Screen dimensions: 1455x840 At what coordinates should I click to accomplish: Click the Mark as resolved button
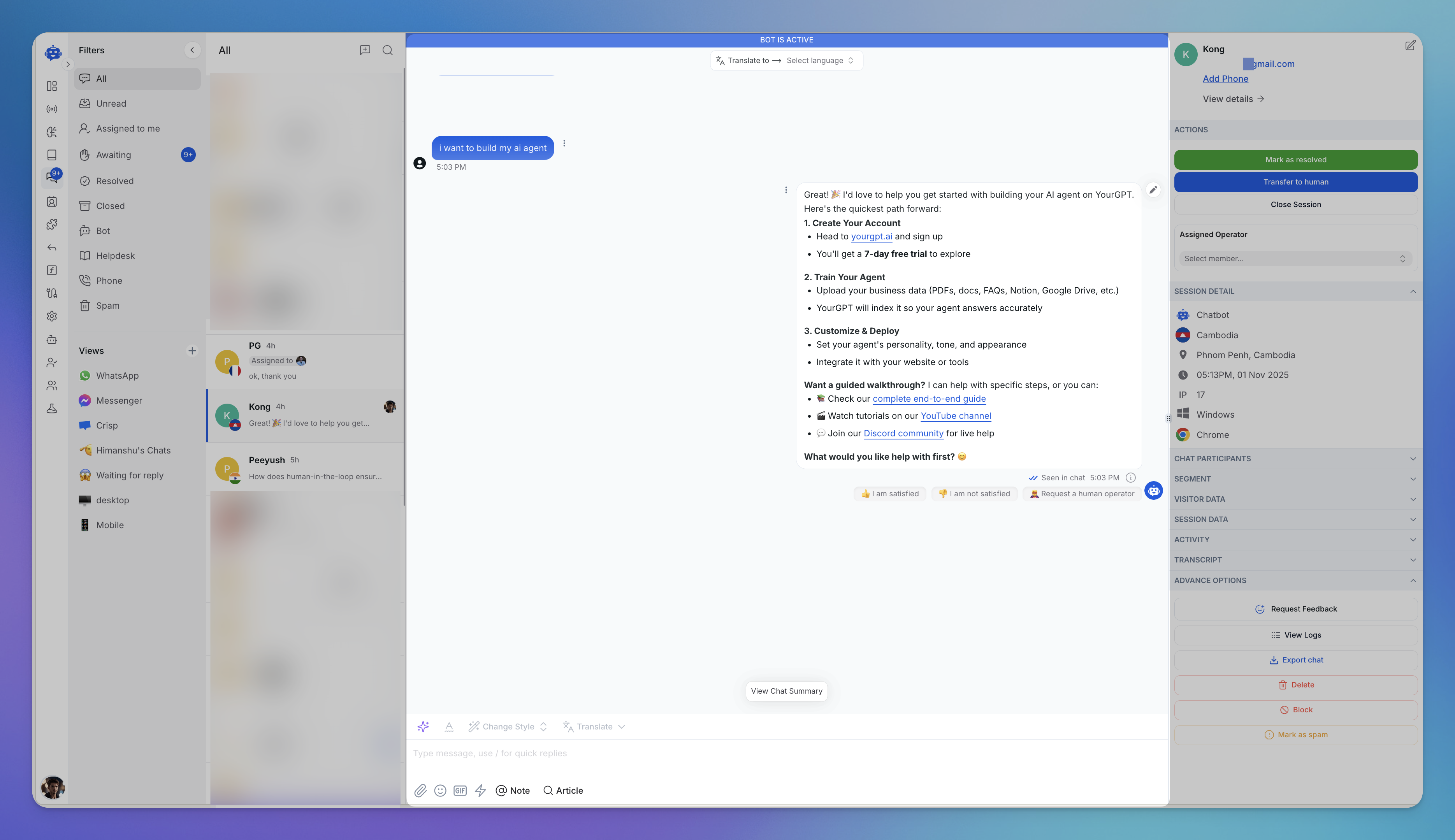coord(1295,159)
